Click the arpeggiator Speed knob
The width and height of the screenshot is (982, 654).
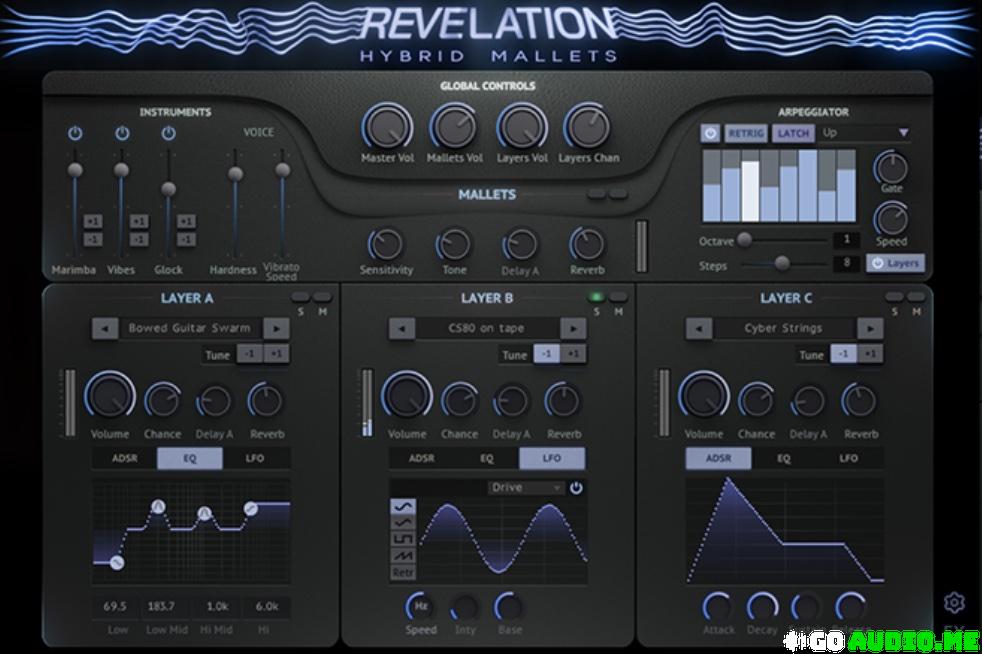click(x=891, y=219)
